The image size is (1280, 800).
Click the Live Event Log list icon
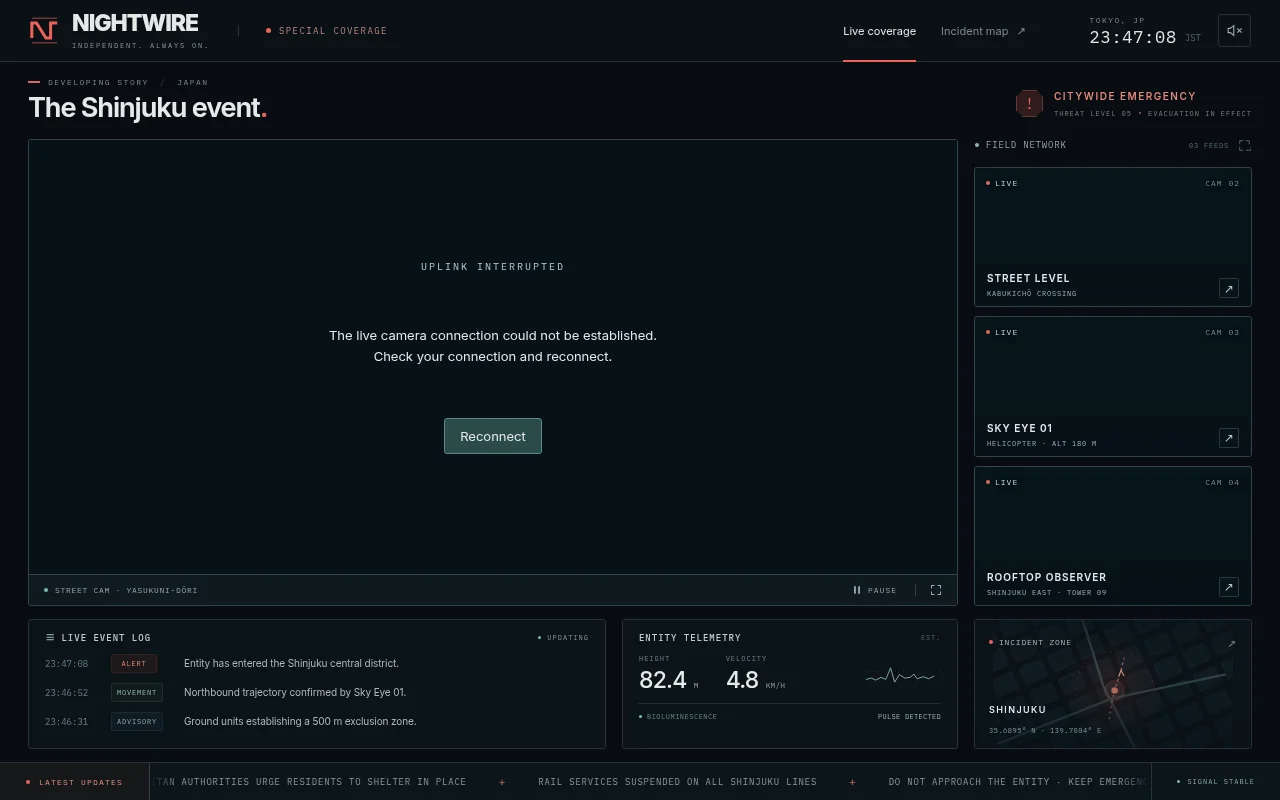[x=50, y=637]
